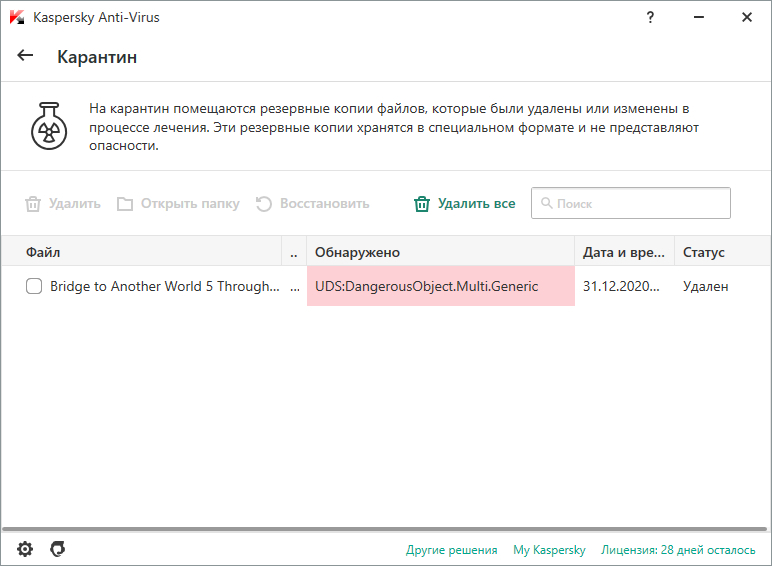The height and width of the screenshot is (566, 772).
Task: Click the Kaspersky logo in the title bar
Action: pos(17,17)
